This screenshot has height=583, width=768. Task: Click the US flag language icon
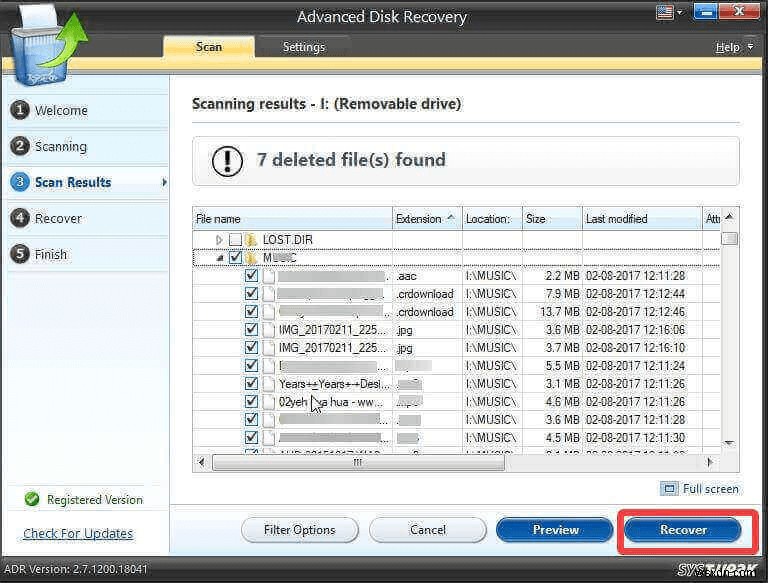click(x=663, y=13)
